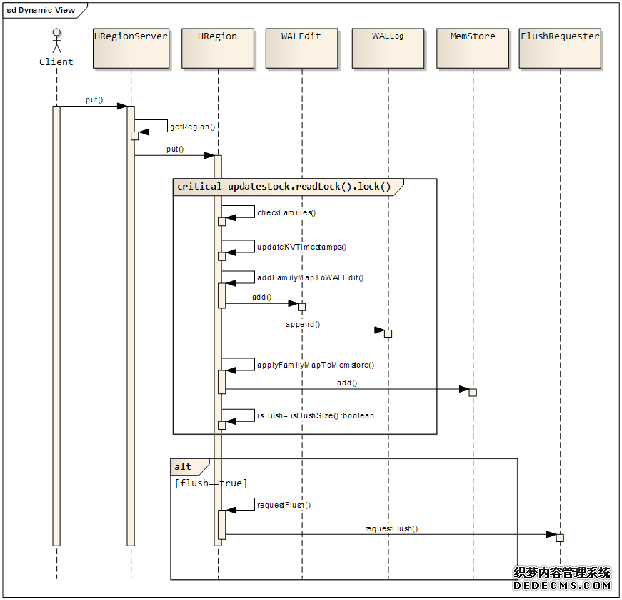The width and height of the screenshot is (622, 600).
Task: Select the [flush==true] guard condition
Action: [x=208, y=483]
